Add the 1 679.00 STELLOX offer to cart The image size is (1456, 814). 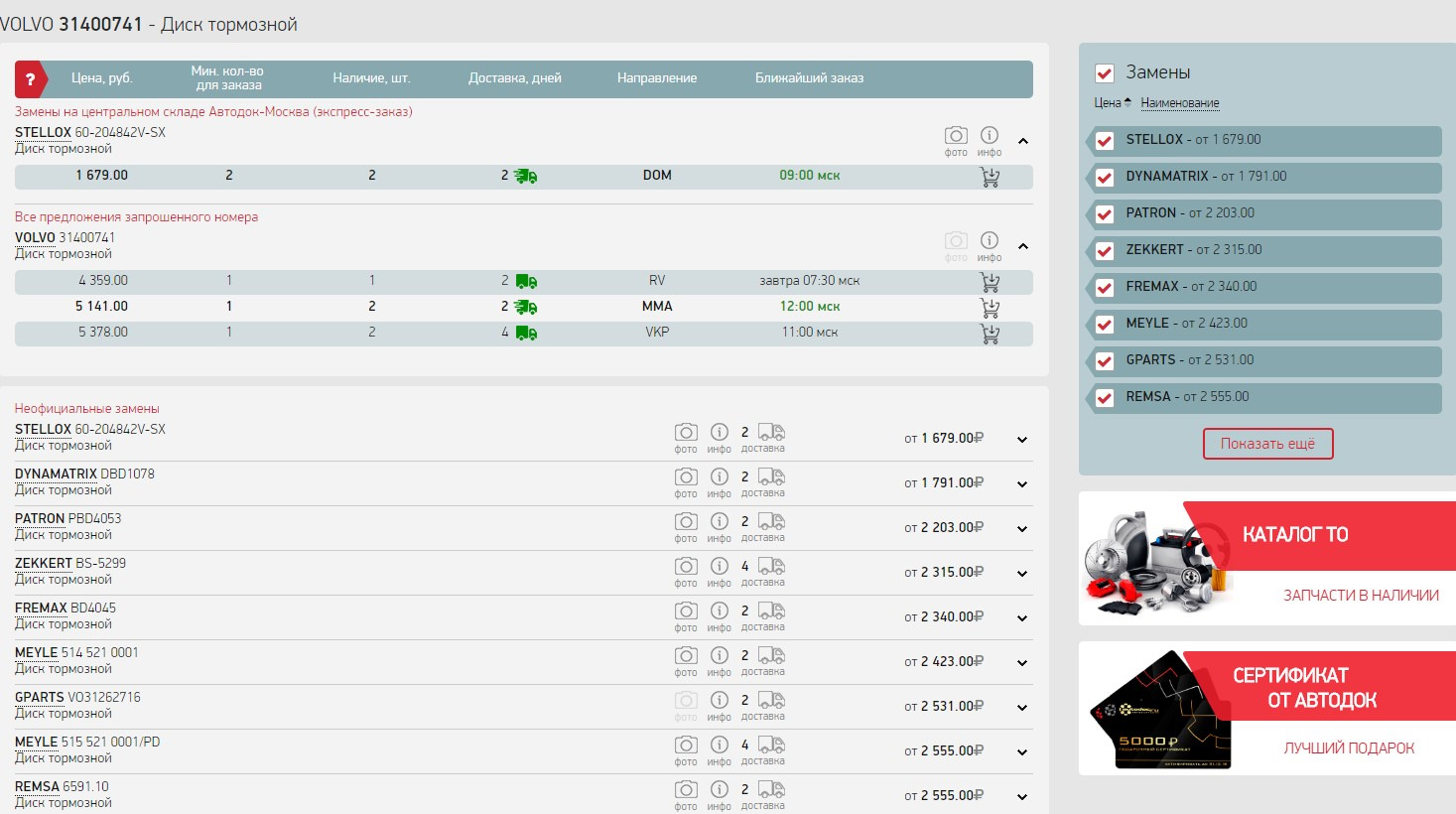[x=990, y=177]
